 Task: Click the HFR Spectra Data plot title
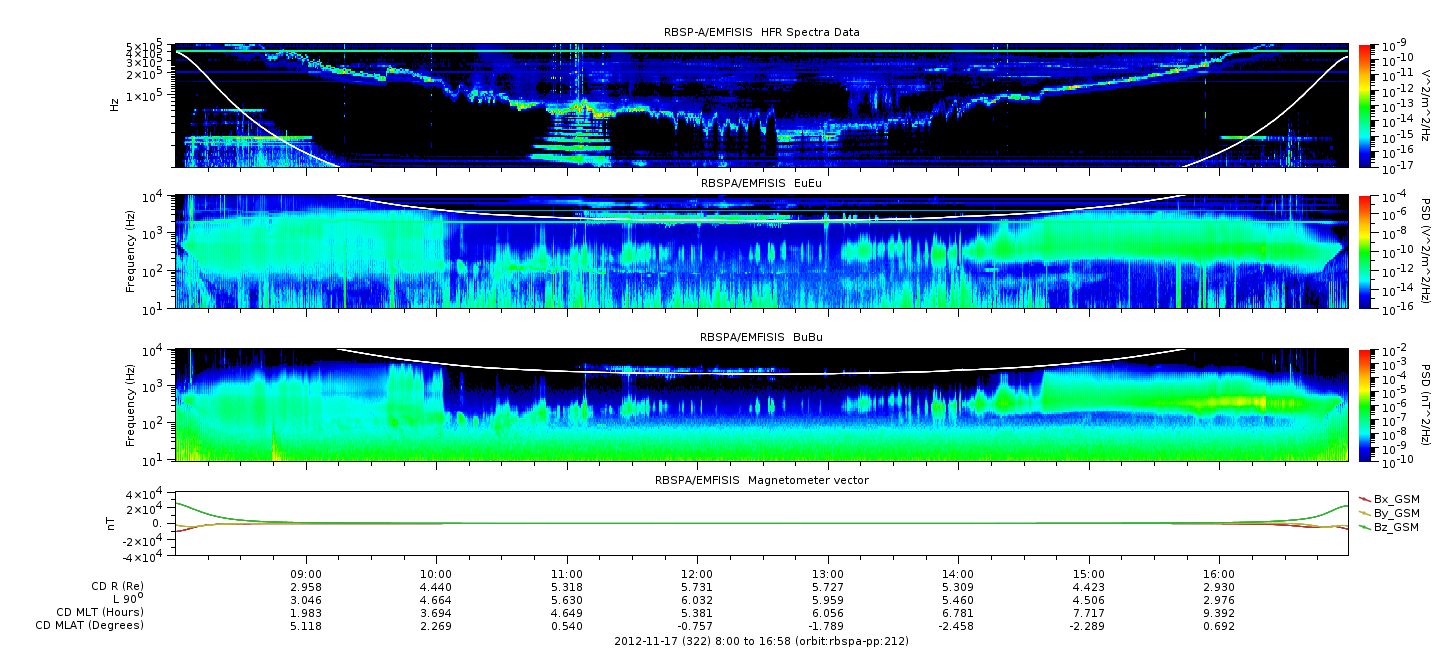(761, 32)
